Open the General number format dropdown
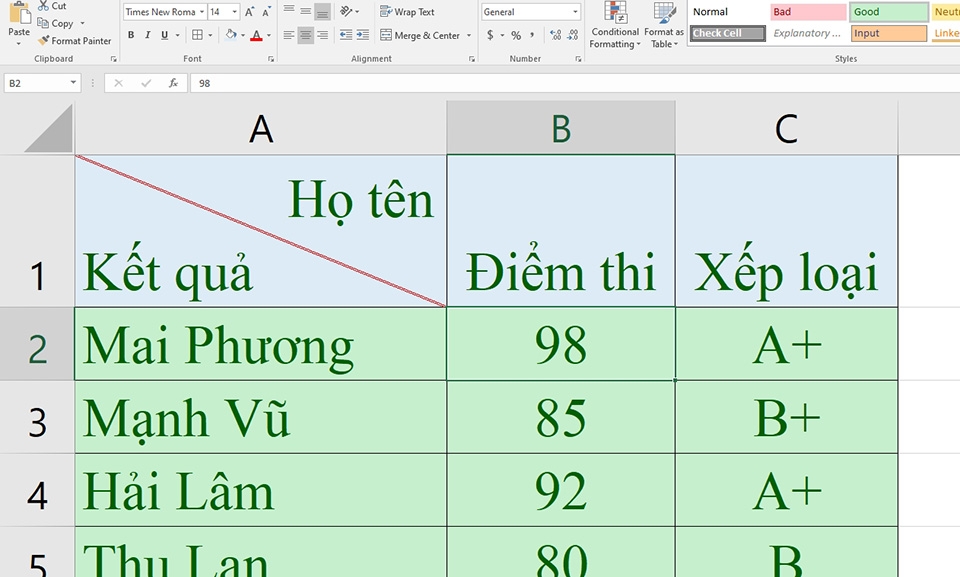This screenshot has width=960, height=577. tap(575, 12)
